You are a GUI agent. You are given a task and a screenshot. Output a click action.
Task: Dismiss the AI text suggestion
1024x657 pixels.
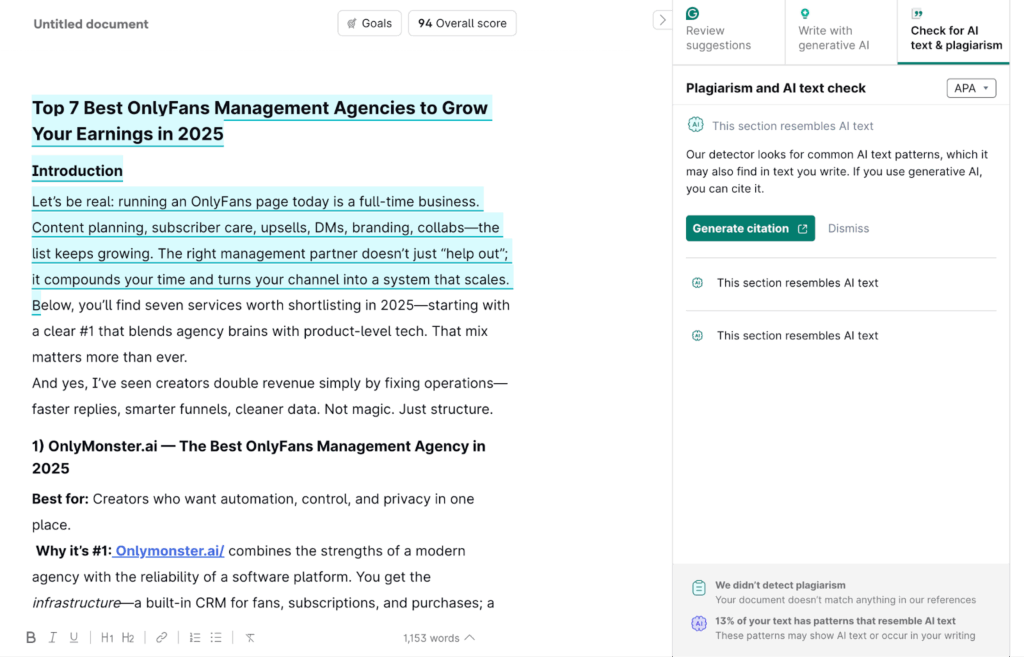pos(848,228)
